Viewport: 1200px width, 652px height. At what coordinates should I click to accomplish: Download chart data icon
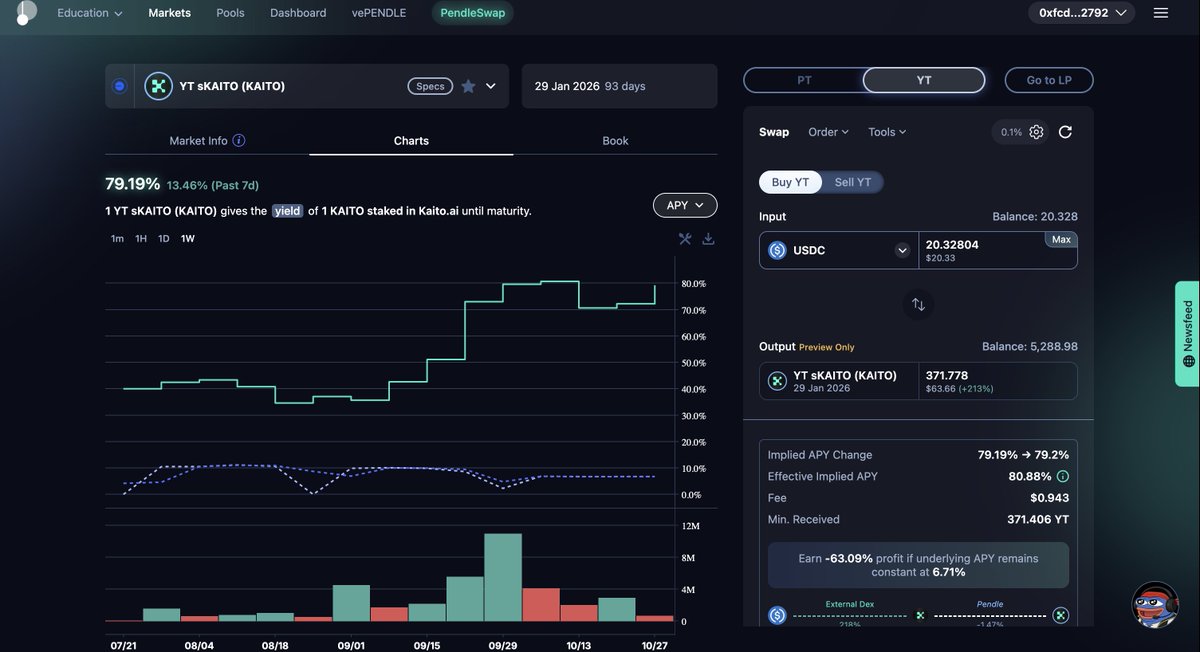click(708, 239)
